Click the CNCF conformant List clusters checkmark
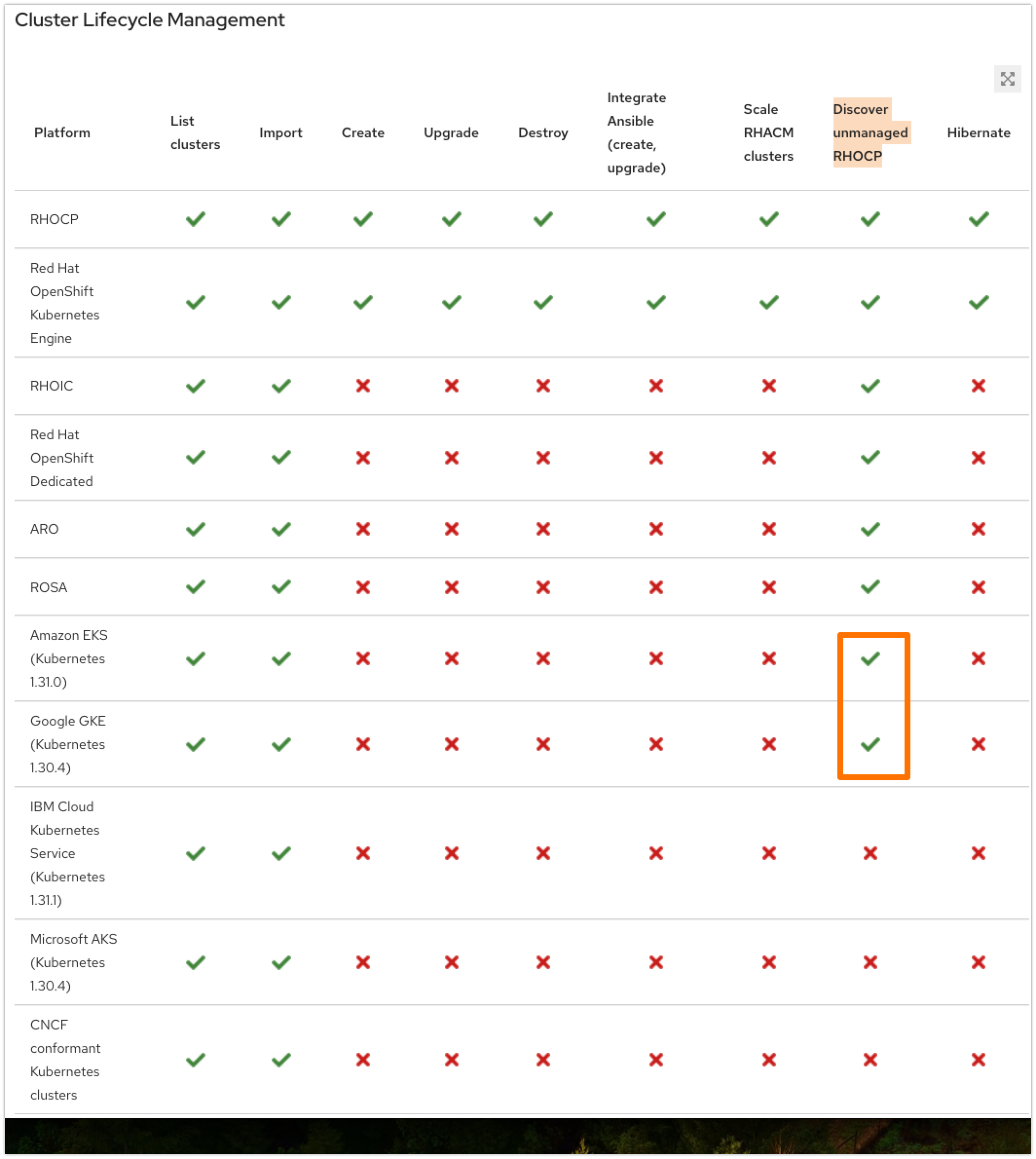 (x=195, y=1059)
